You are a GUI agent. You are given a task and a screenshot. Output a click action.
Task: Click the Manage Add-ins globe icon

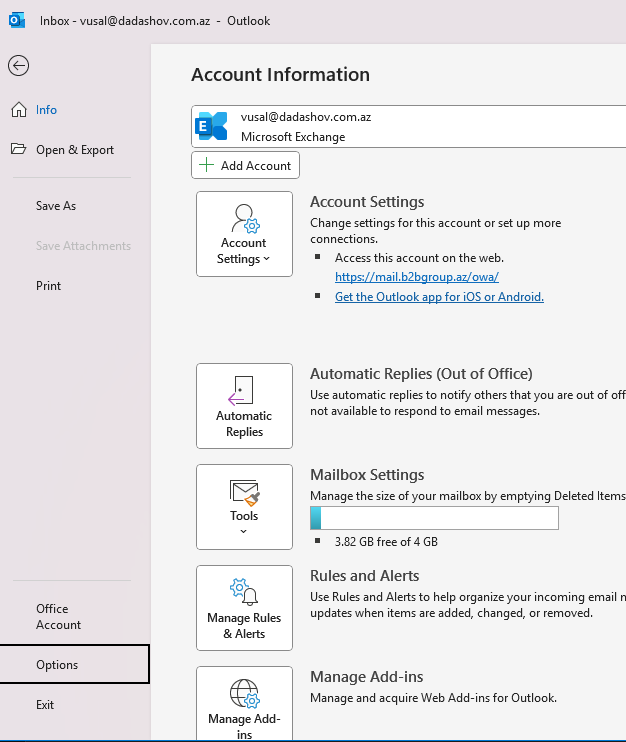click(x=245, y=693)
